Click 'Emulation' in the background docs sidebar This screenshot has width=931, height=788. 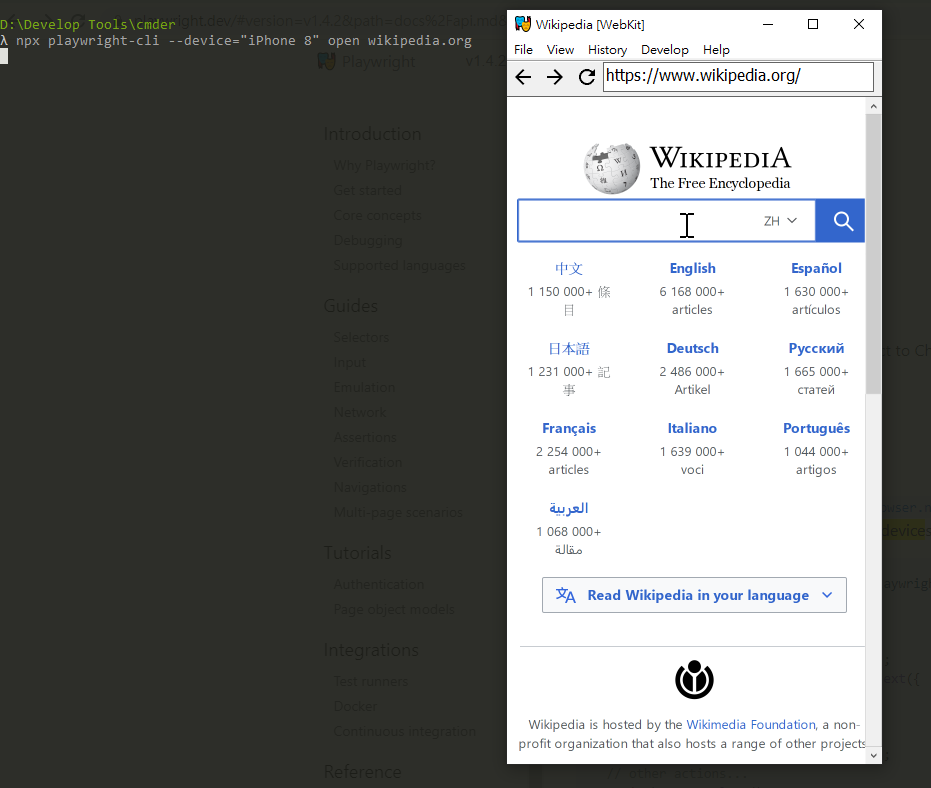point(364,387)
